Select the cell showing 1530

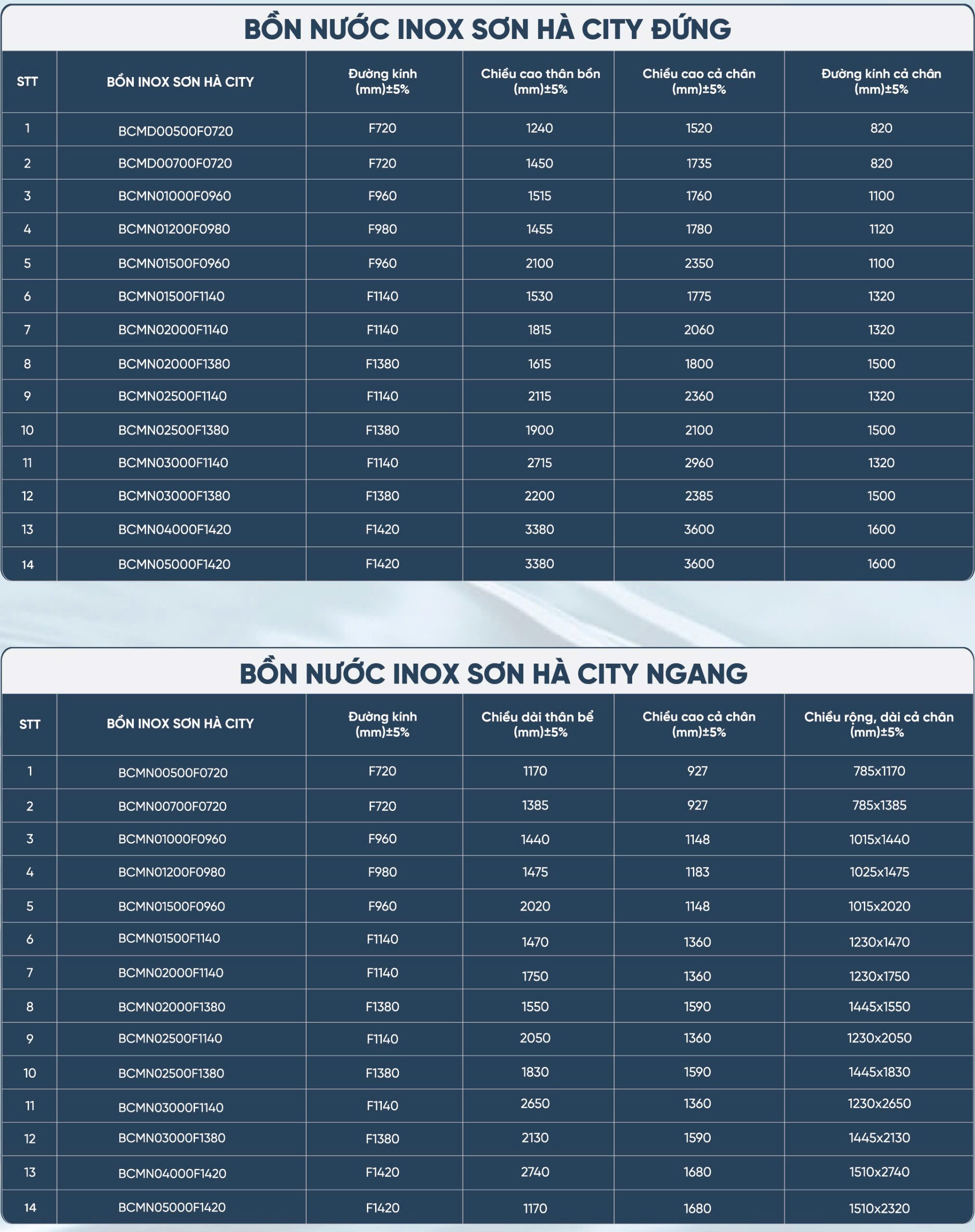[x=539, y=296]
